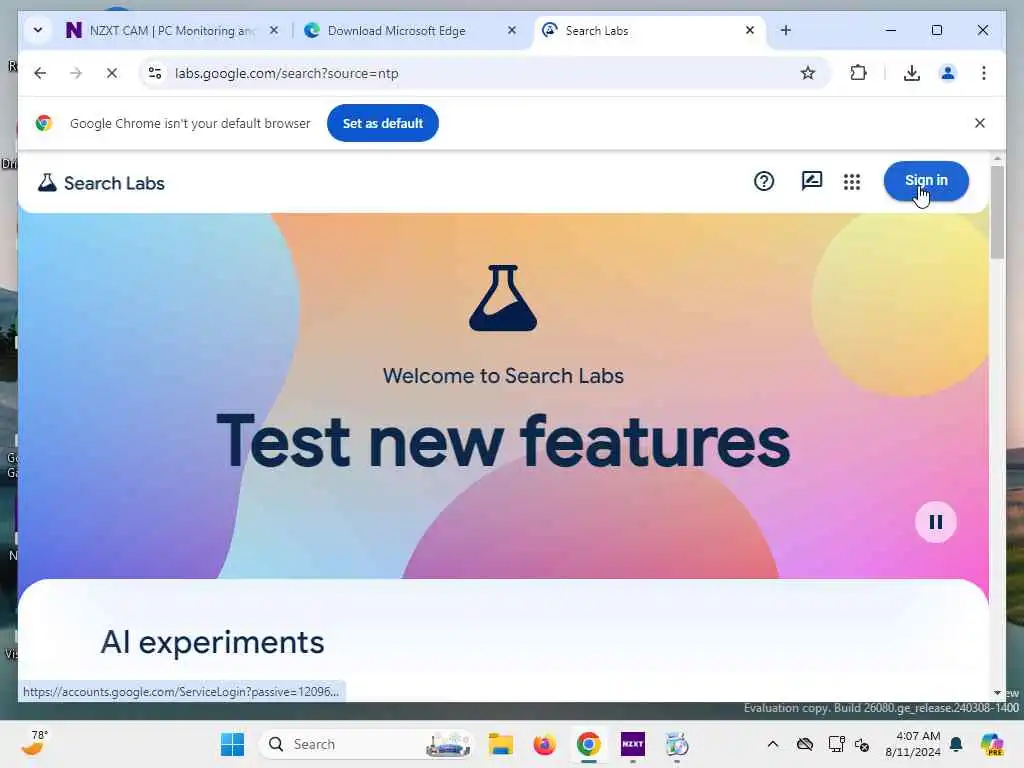1024x768 pixels.
Task: Go back to previous page
Action: click(x=40, y=73)
